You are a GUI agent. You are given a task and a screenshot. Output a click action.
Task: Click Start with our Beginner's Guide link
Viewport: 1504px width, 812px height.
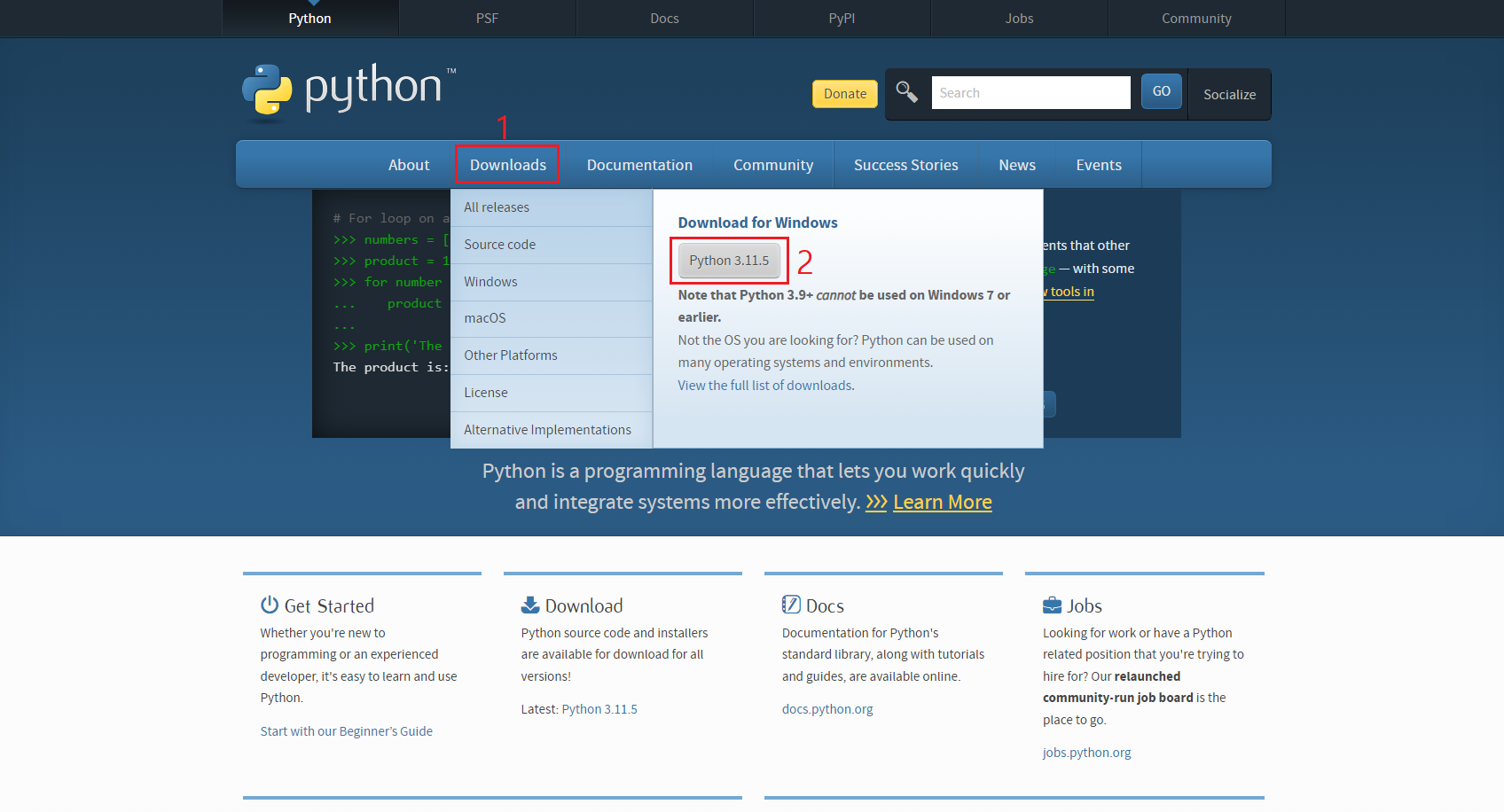347,731
